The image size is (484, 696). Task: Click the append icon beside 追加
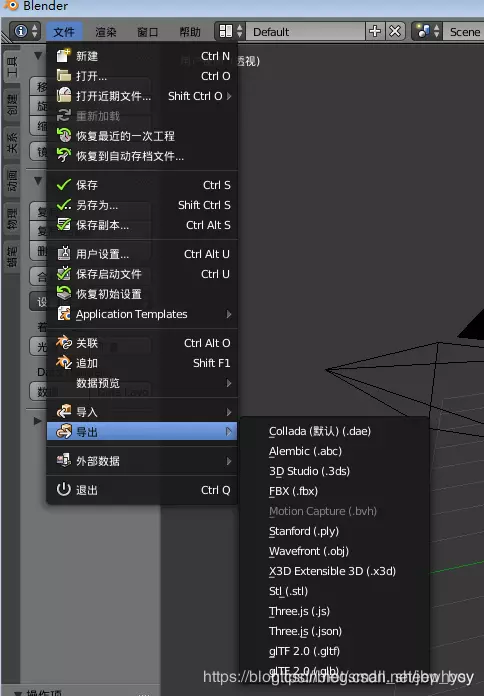[63, 362]
